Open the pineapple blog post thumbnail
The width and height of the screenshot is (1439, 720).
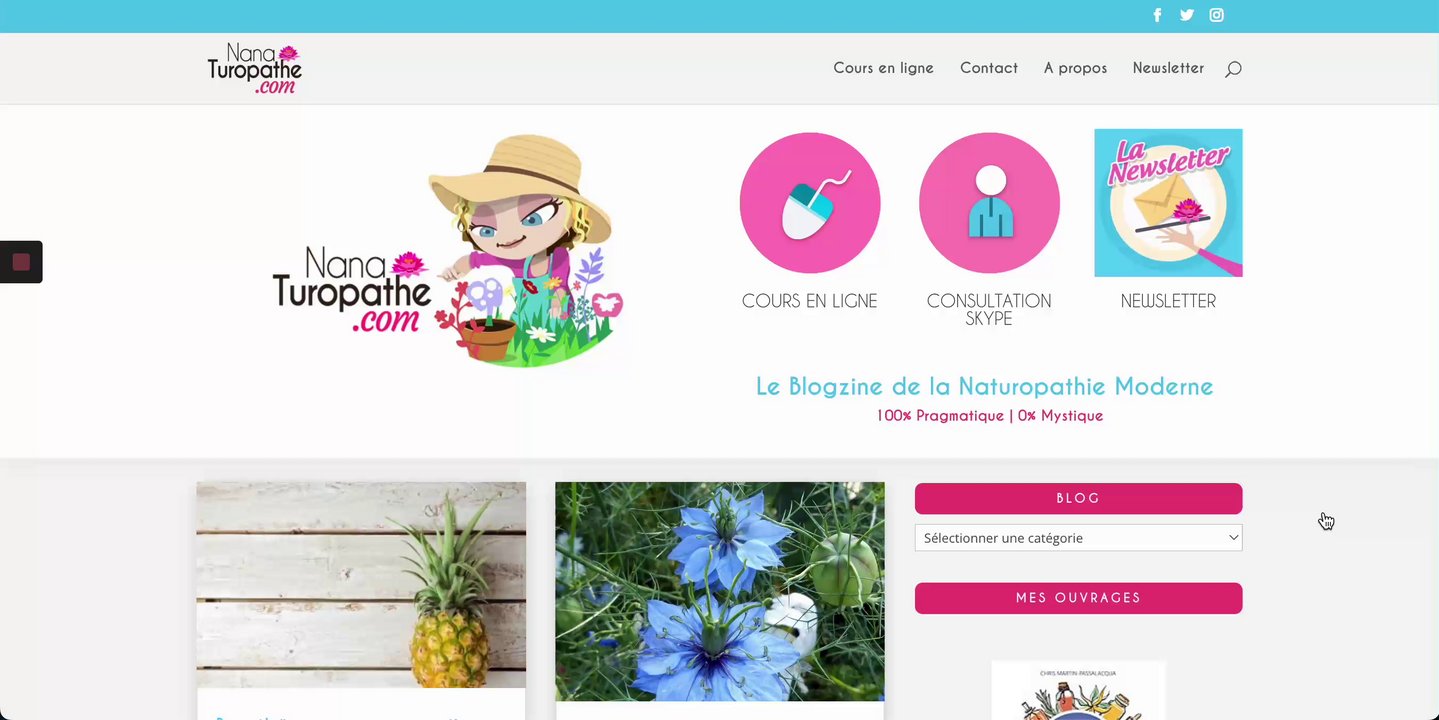click(x=361, y=585)
